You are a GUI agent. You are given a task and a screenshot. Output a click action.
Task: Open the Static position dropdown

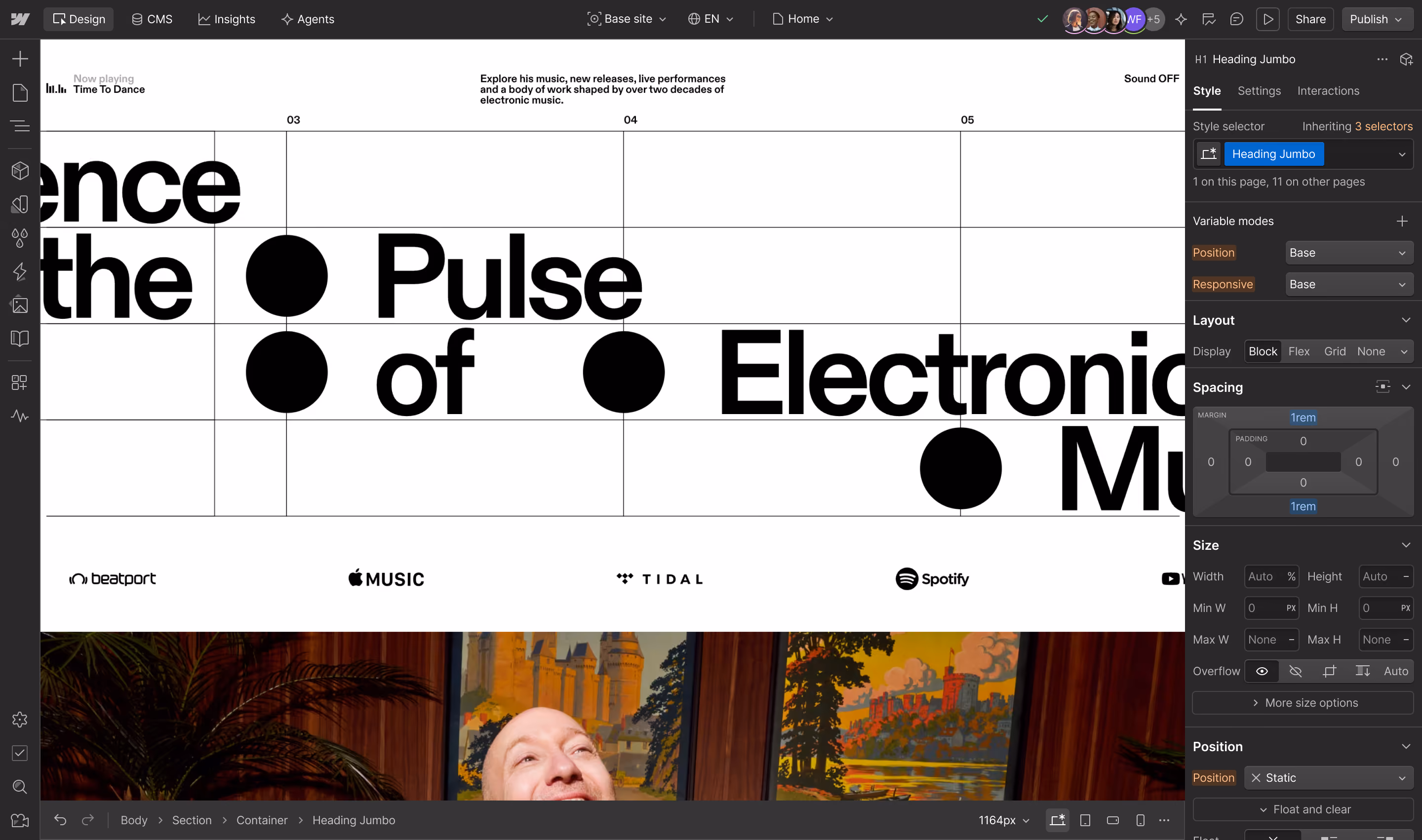1329,778
